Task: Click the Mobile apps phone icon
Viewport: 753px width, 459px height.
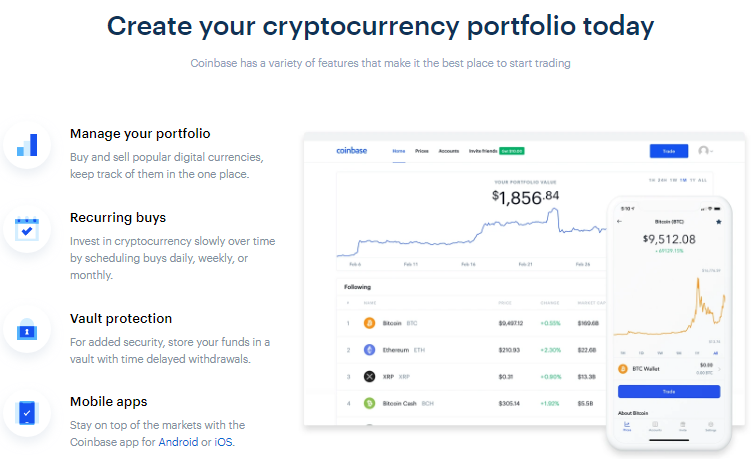Action: (x=27, y=413)
